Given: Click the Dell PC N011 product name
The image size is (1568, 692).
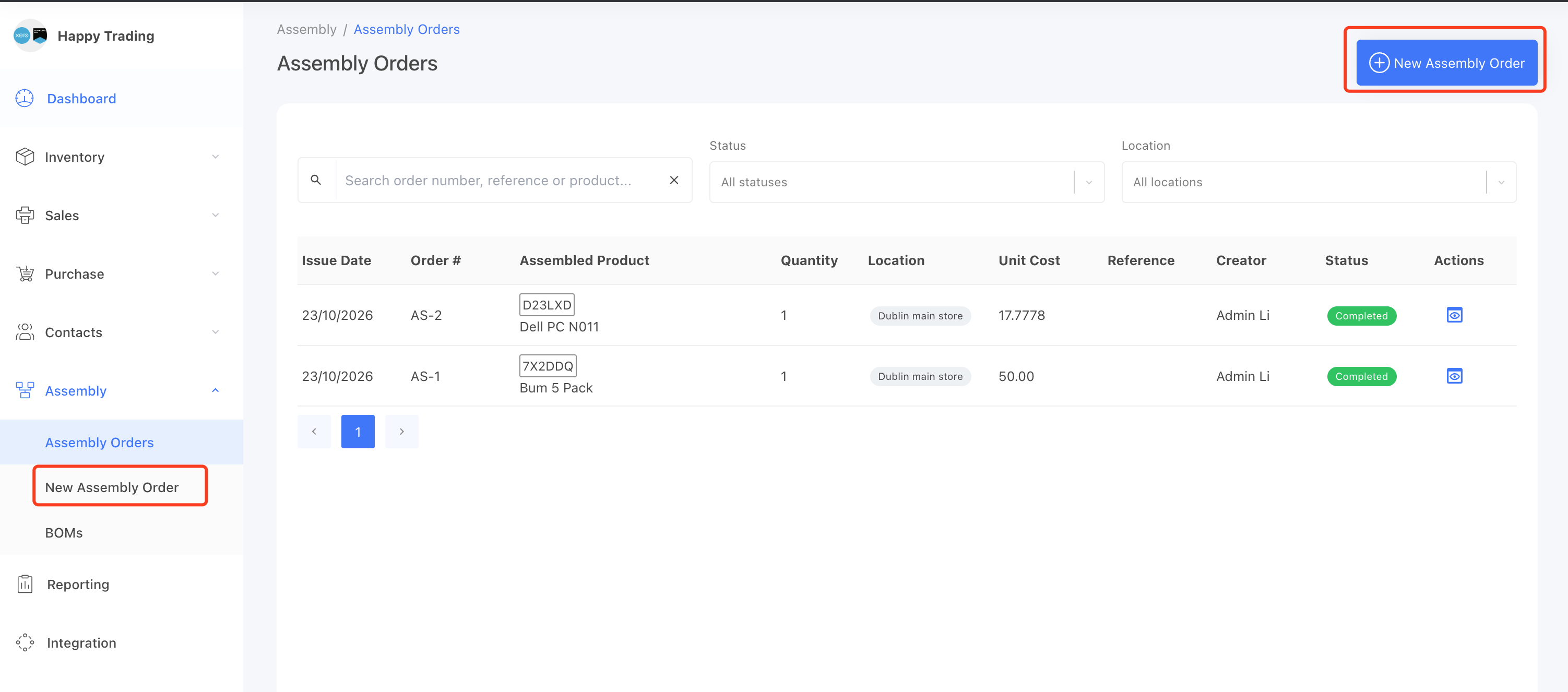Looking at the screenshot, I should point(559,327).
